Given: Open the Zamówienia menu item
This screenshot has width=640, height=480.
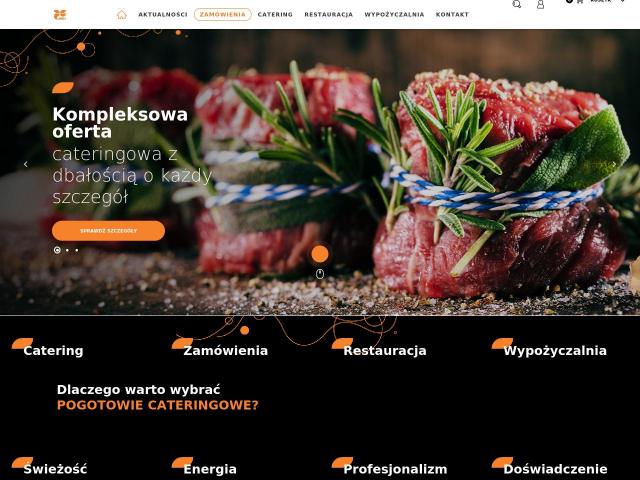Looking at the screenshot, I should click(x=222, y=14).
